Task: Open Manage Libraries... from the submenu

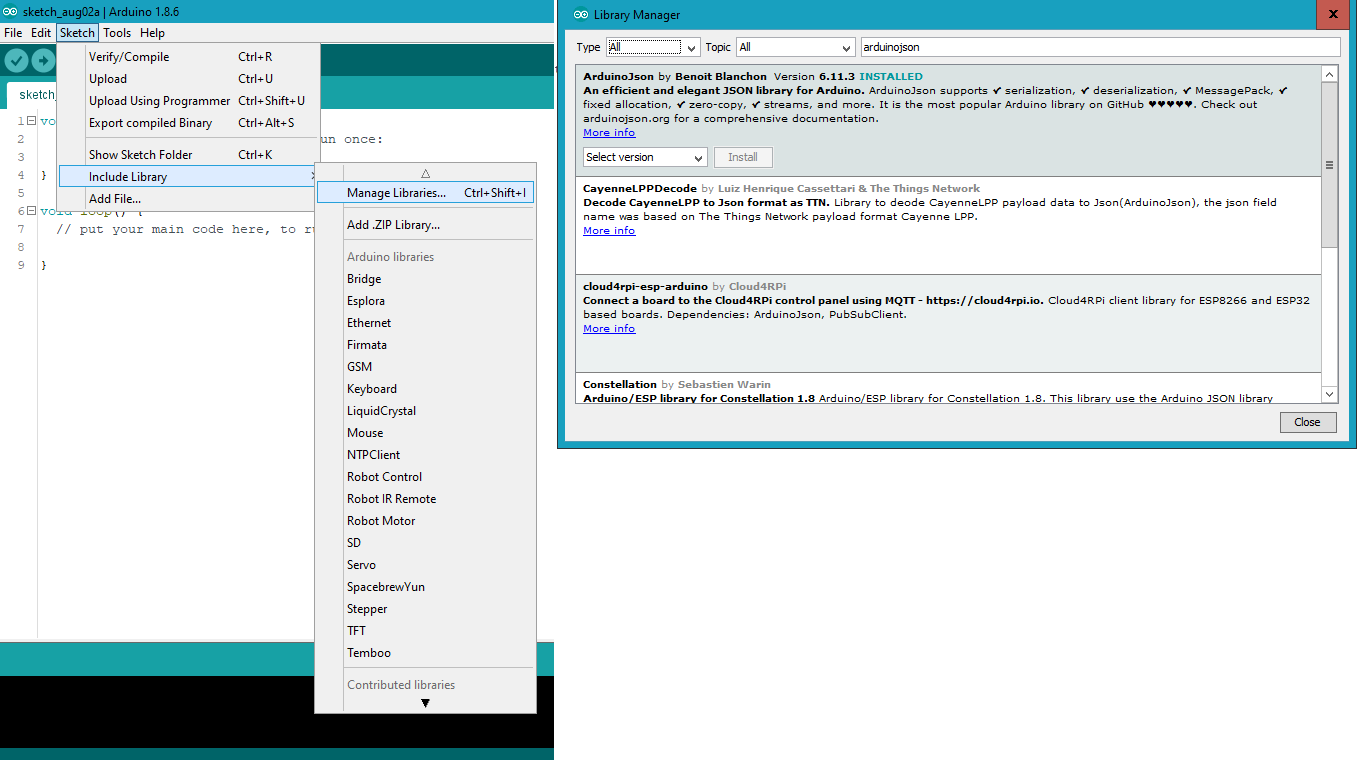Action: [425, 193]
